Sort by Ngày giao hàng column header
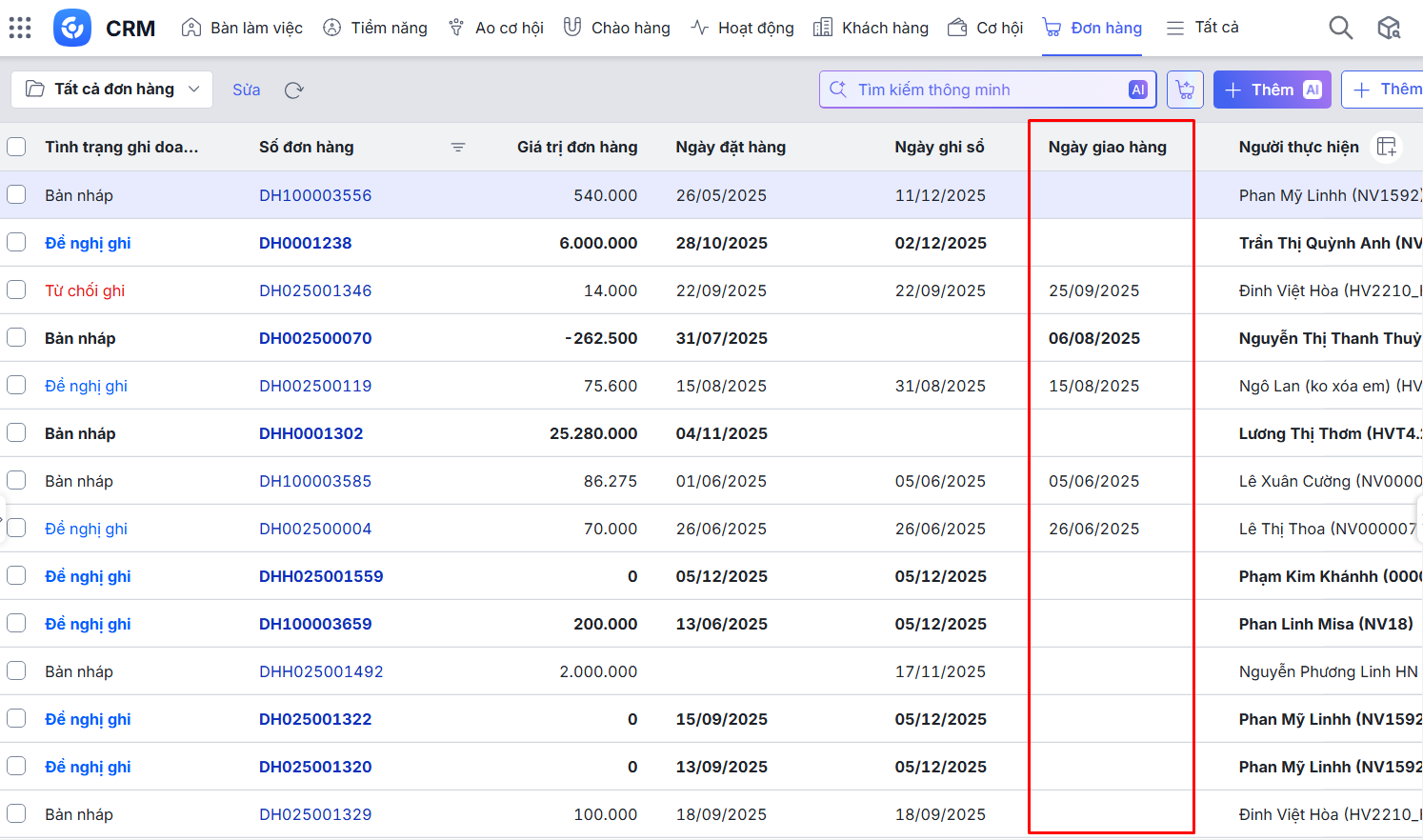Screen dimensions: 1423x840 pyautogui.click(x=1107, y=147)
